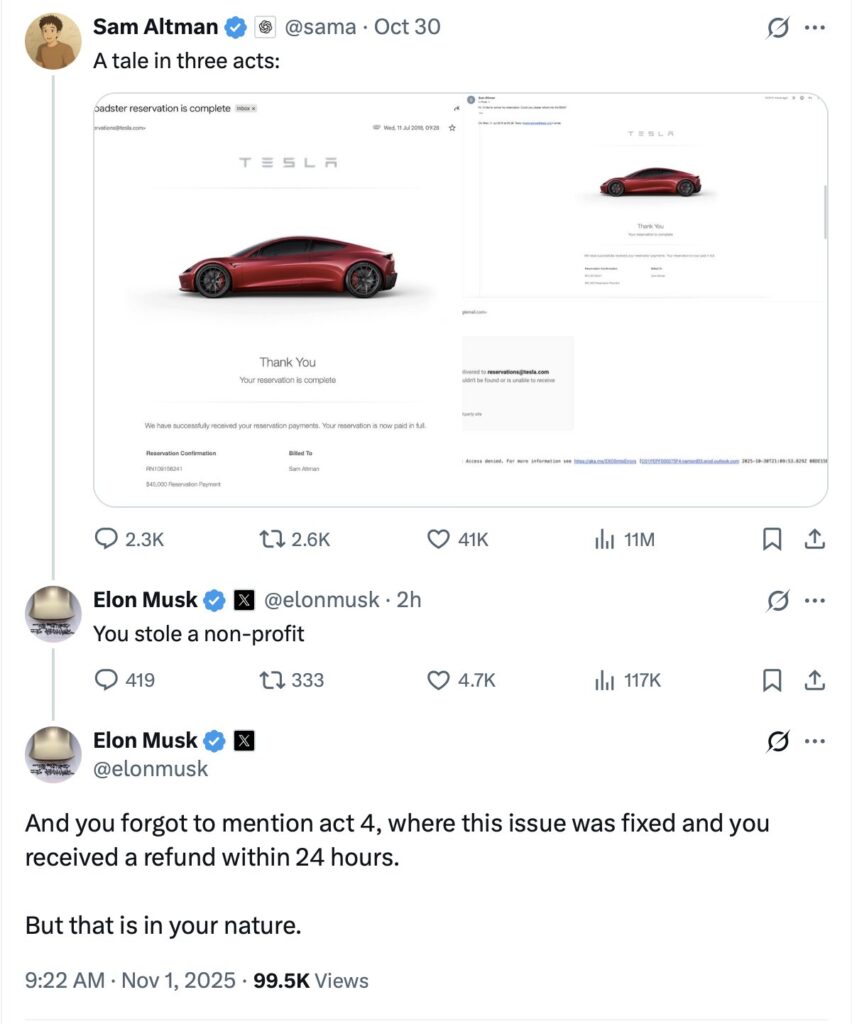The height and width of the screenshot is (1024, 852).
Task: Open Grok icon on Sam Altman's tweet
Action: click(775, 28)
